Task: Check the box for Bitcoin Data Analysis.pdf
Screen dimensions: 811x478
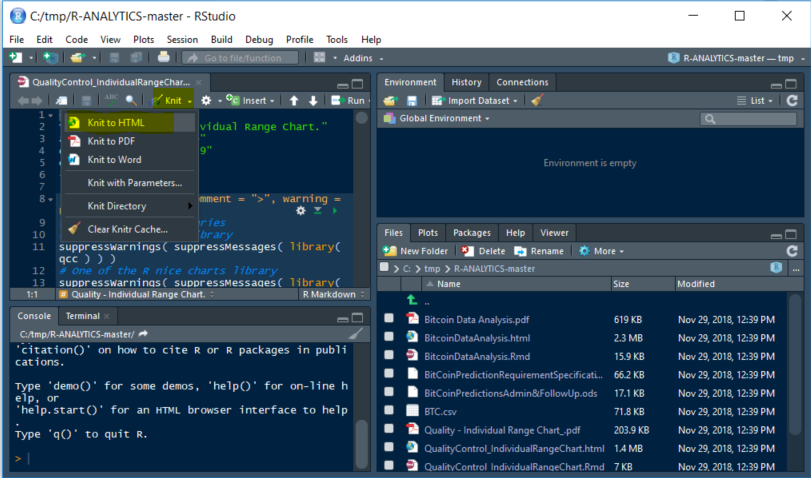Action: (389, 318)
